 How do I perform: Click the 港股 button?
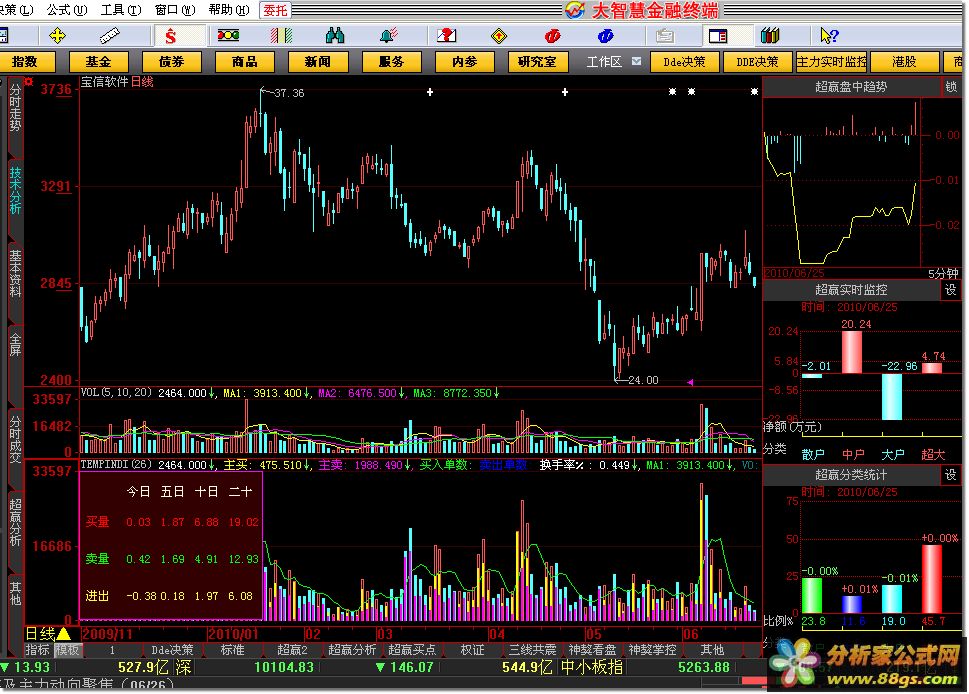[x=904, y=62]
